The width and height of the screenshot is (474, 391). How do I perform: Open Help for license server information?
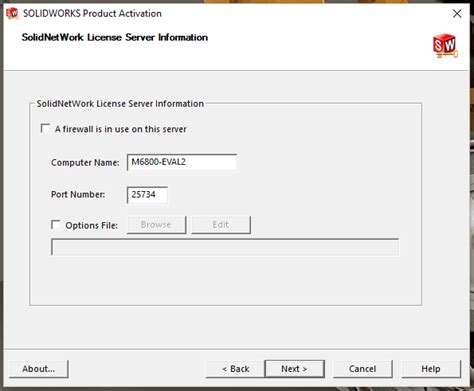[431, 369]
